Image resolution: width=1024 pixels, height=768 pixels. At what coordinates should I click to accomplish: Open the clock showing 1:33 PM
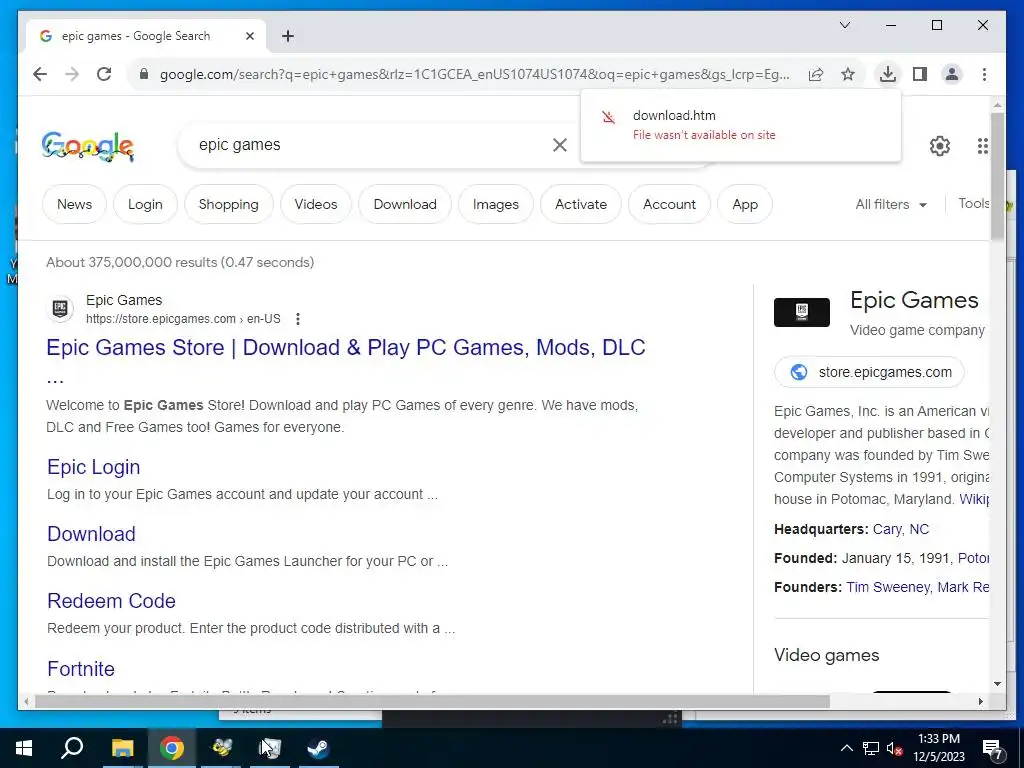pos(938,748)
